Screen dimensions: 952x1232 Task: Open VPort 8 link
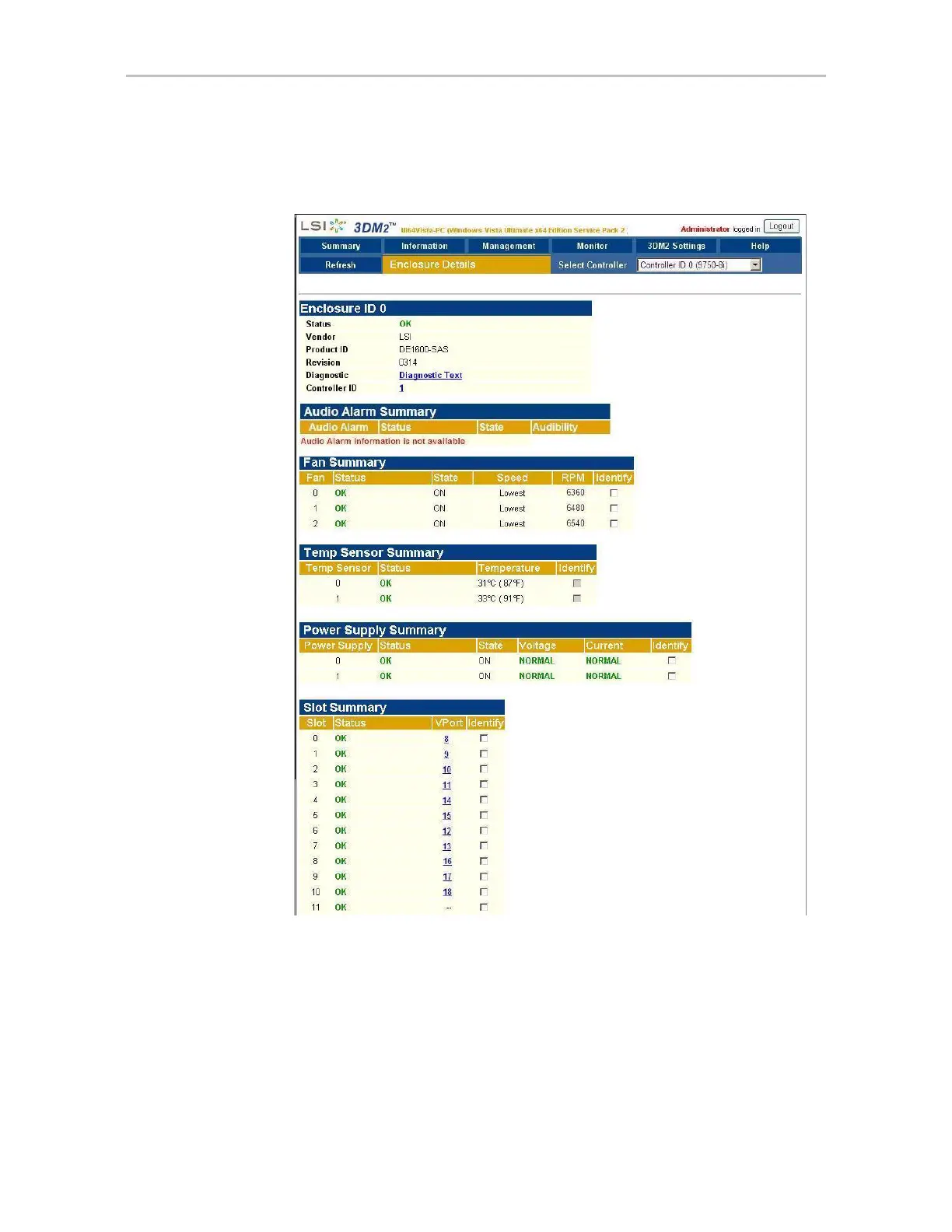point(446,739)
